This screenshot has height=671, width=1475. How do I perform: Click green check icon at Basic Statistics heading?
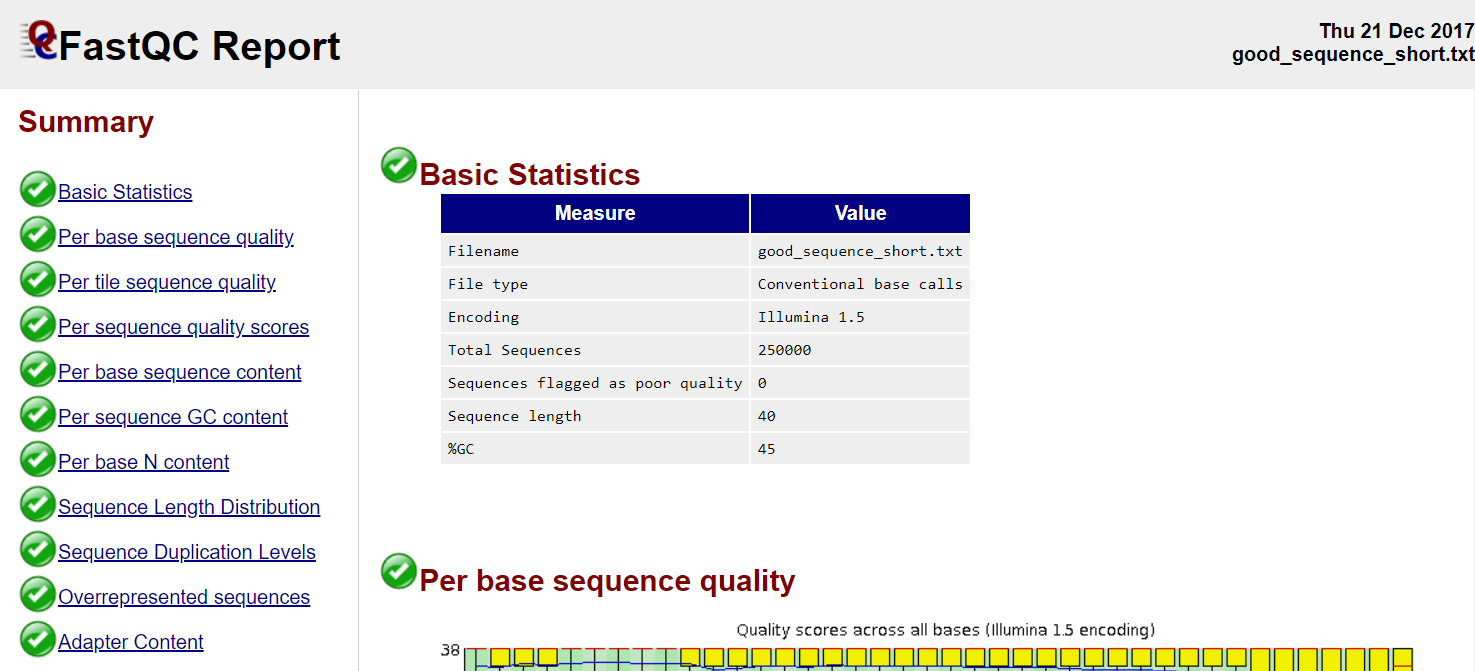[x=399, y=166]
